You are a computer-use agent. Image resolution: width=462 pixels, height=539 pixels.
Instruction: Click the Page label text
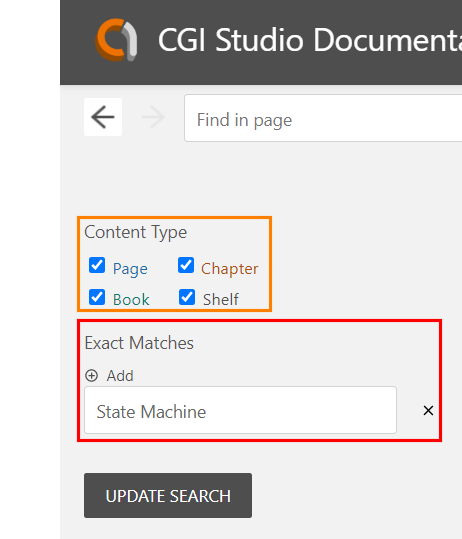pos(130,269)
